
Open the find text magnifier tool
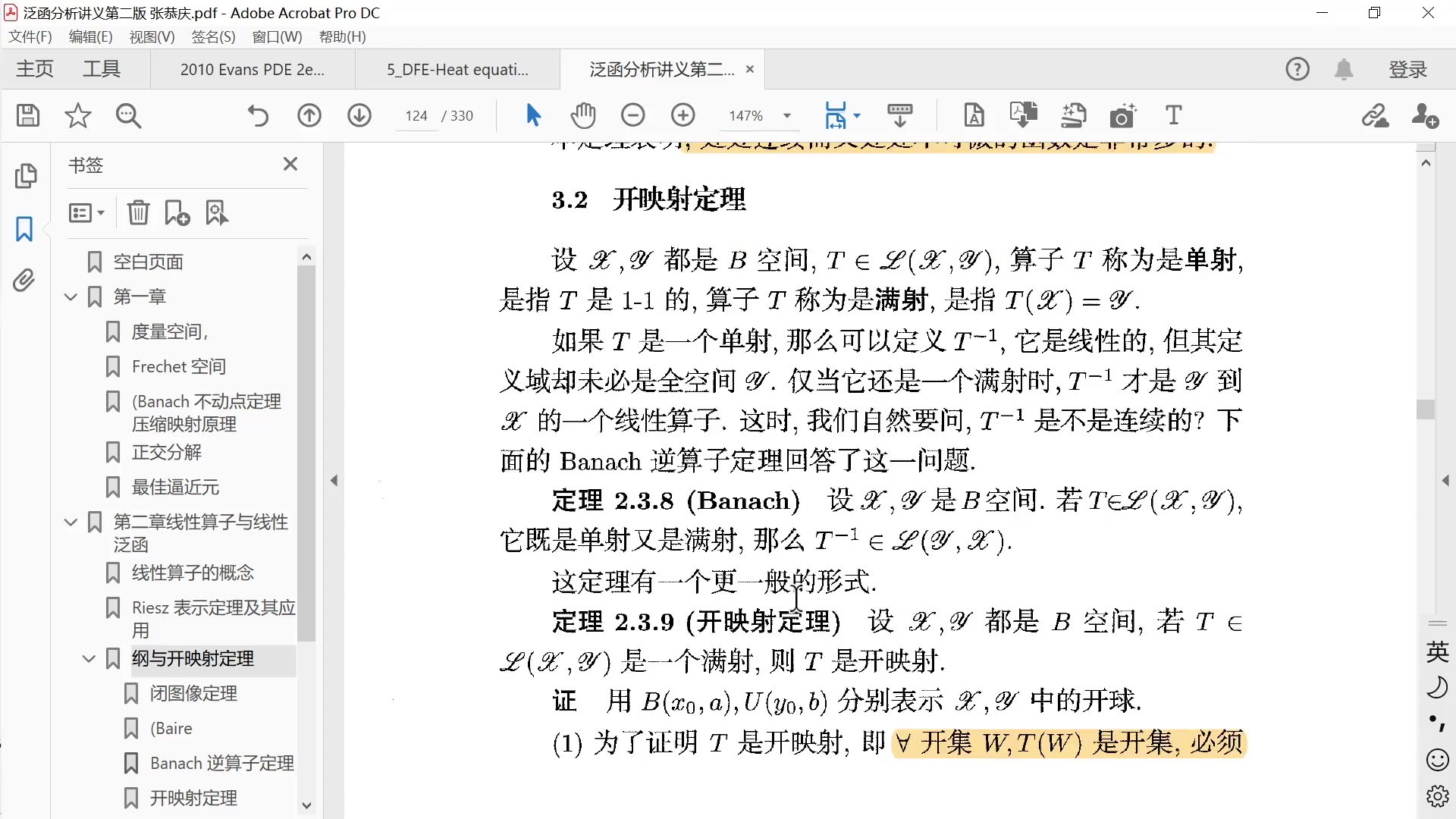pyautogui.click(x=128, y=115)
